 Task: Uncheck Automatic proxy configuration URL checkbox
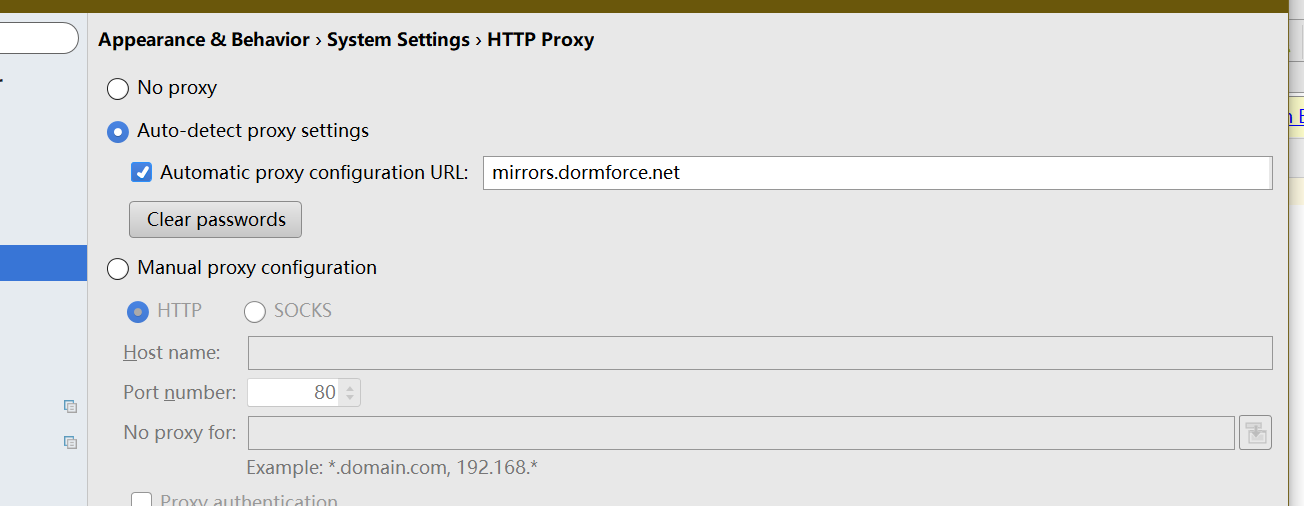point(142,172)
